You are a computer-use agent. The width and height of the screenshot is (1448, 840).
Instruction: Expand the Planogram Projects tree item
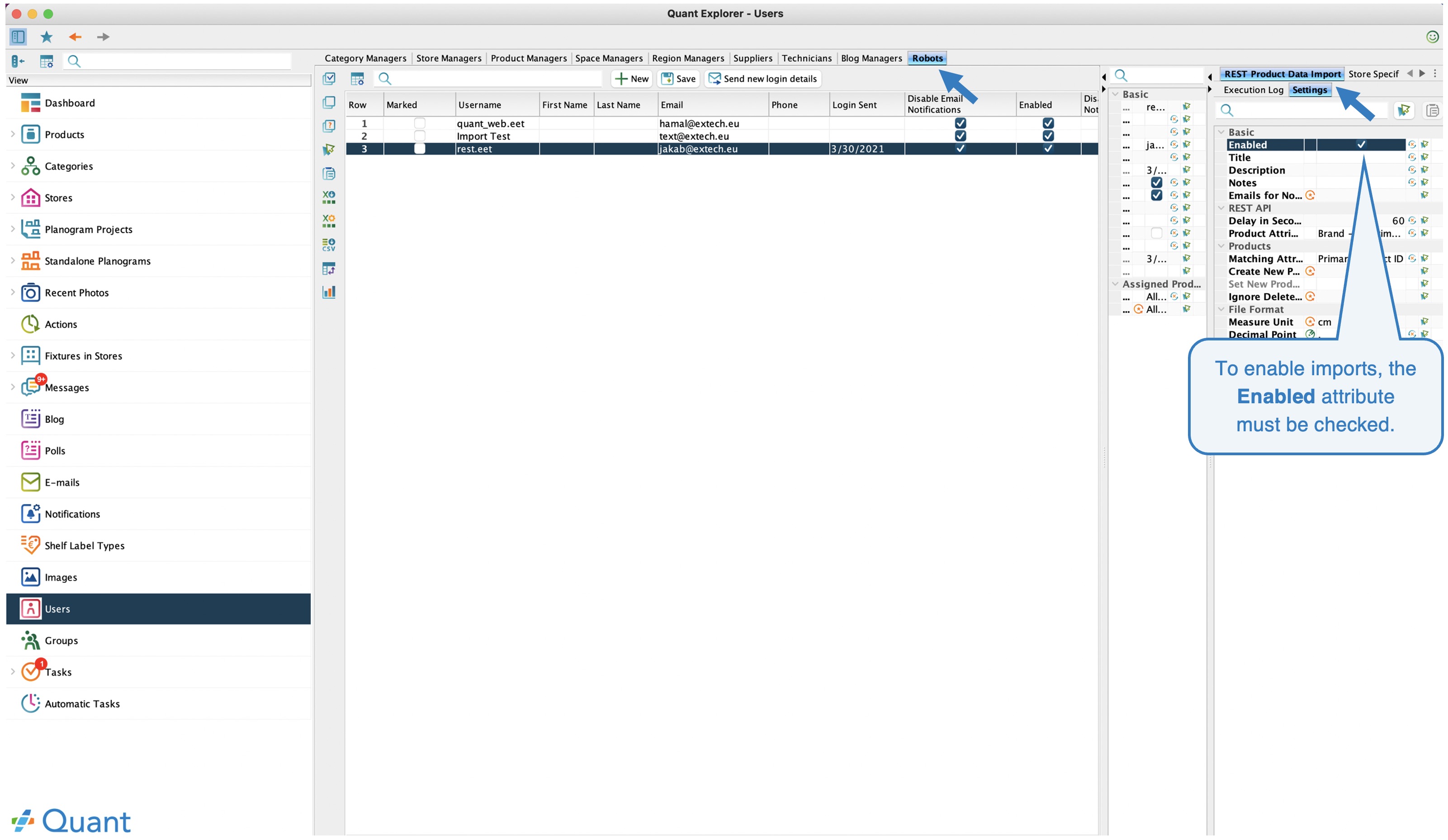tap(13, 229)
